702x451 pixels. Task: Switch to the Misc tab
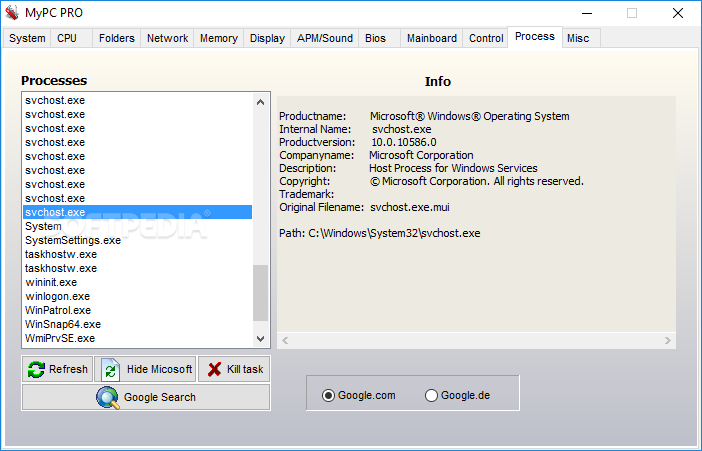pyautogui.click(x=581, y=39)
